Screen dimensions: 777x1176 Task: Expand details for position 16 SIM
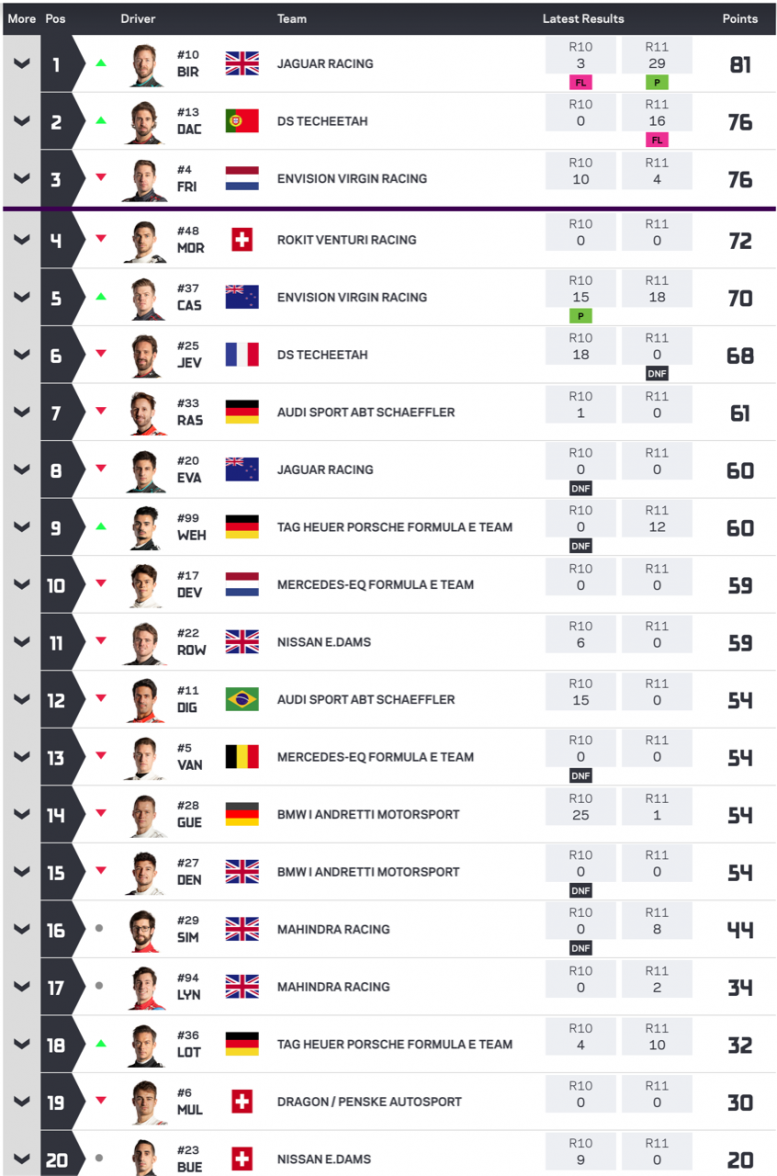click(21, 930)
